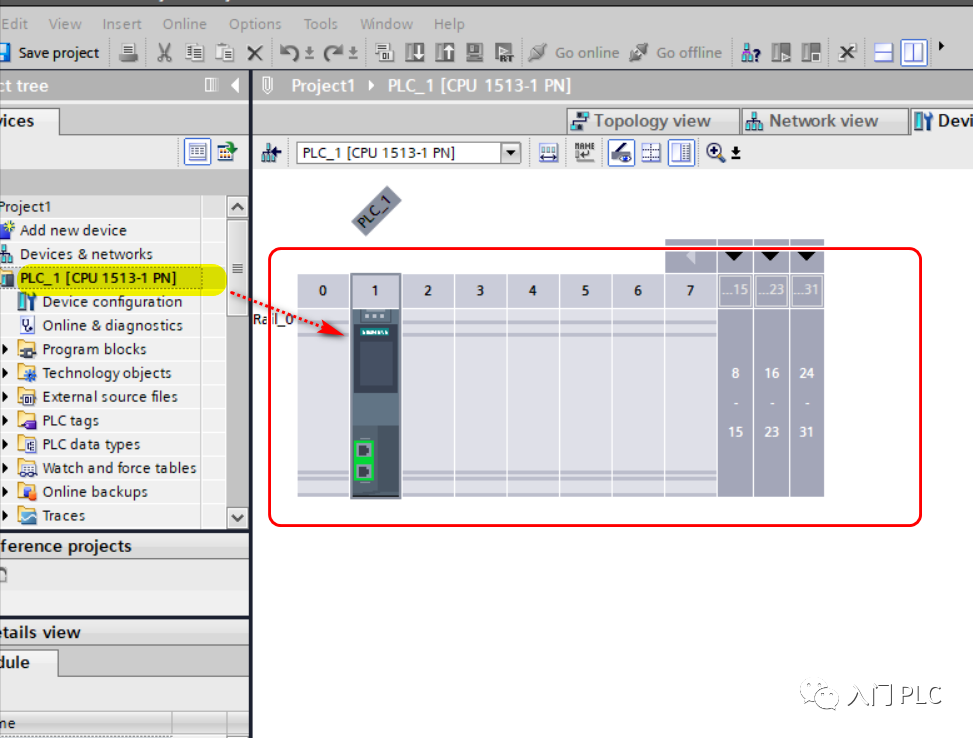This screenshot has height=738, width=973.
Task: Click the Cut scissors icon
Action: coord(164,53)
